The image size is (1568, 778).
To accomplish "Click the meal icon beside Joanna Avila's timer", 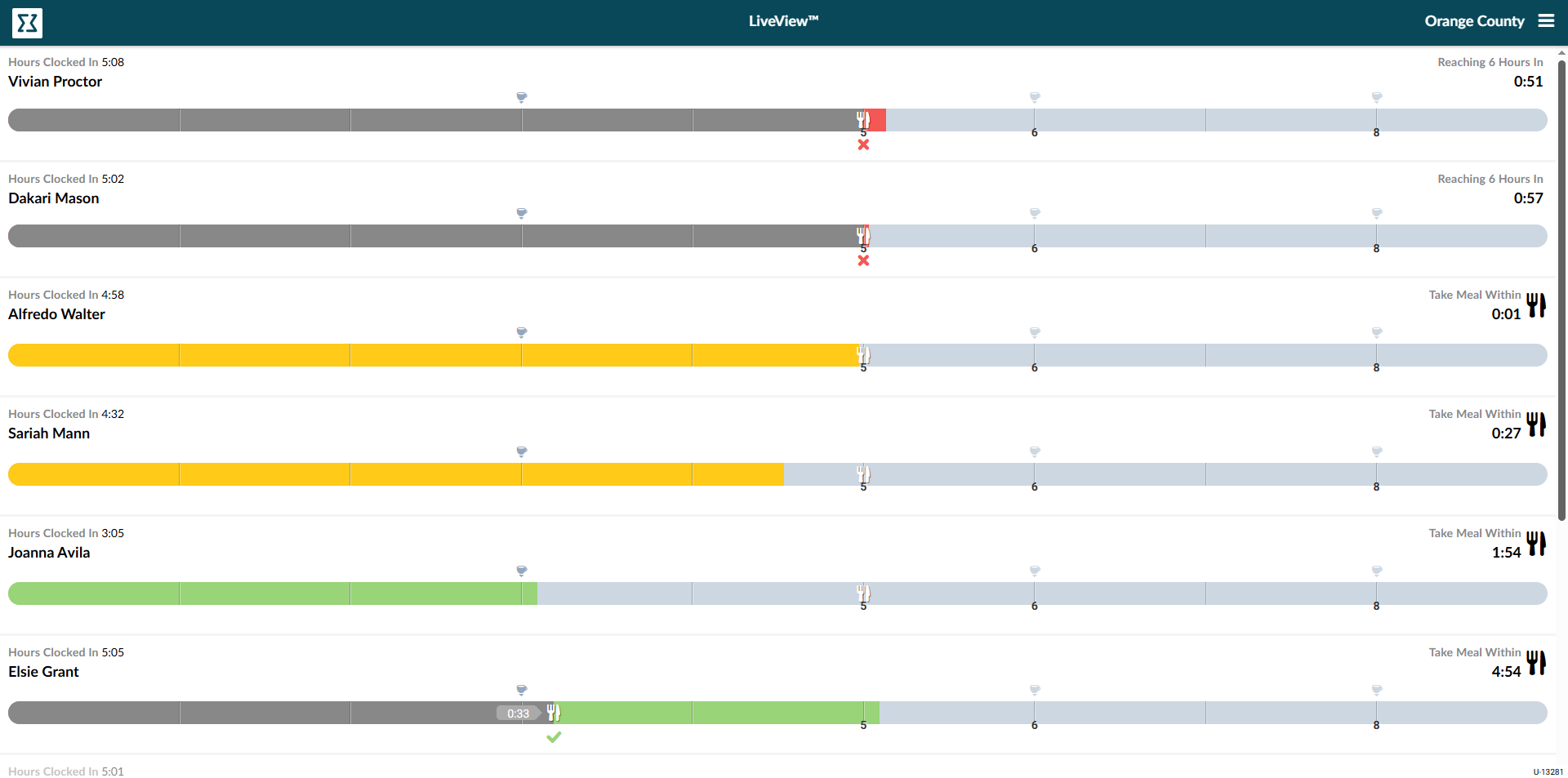I will (x=1536, y=544).
